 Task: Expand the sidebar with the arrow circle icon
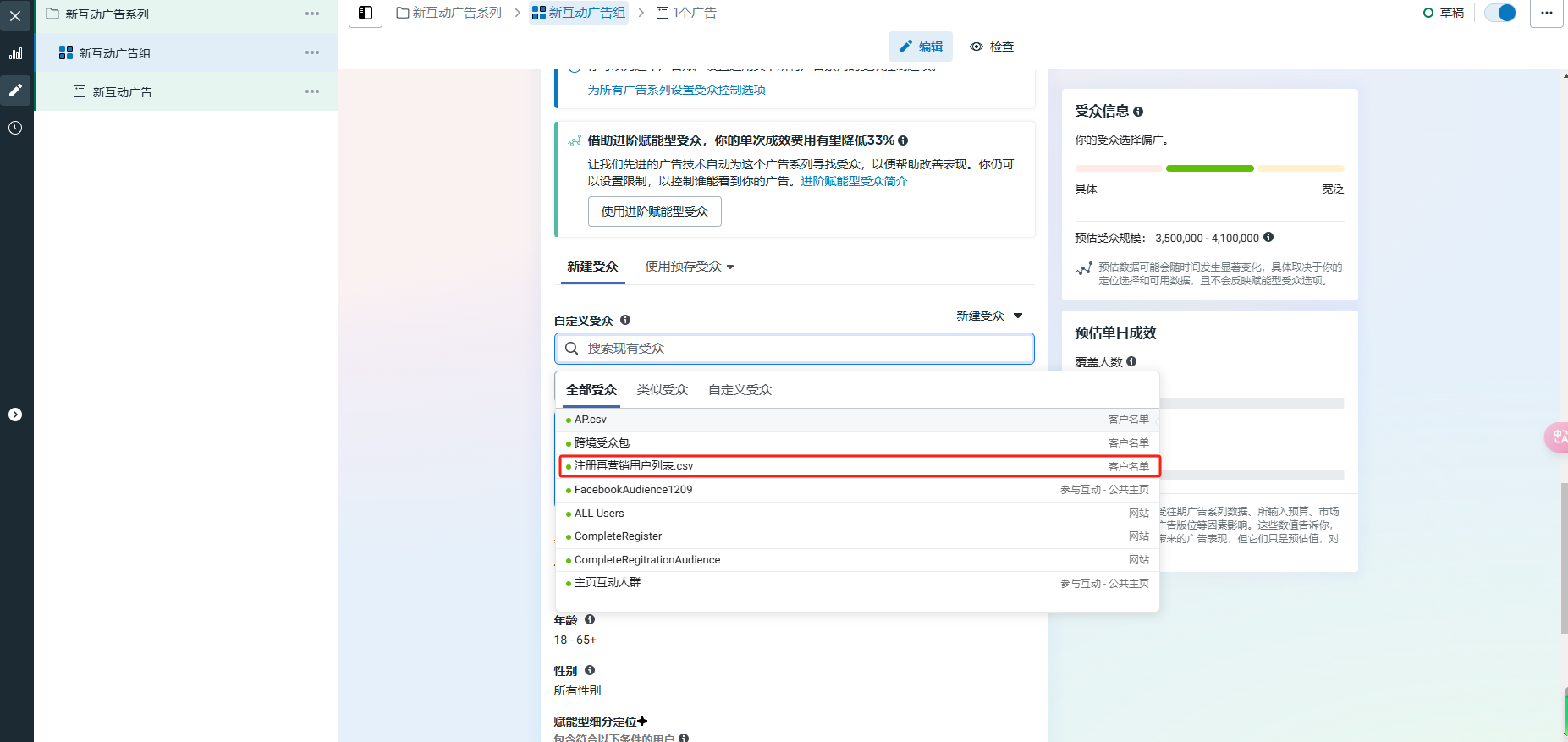click(15, 415)
